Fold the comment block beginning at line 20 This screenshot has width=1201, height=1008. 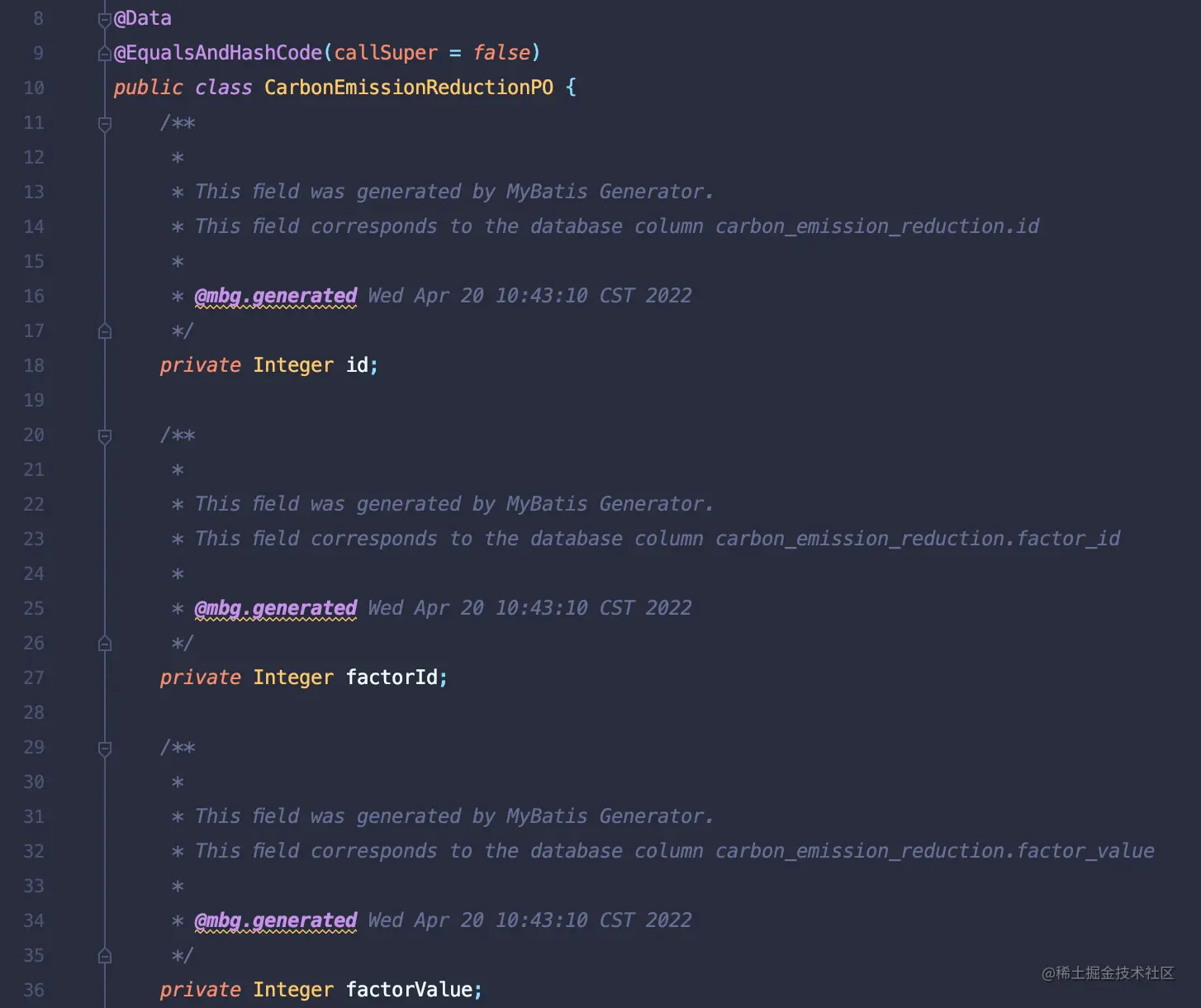click(x=105, y=436)
